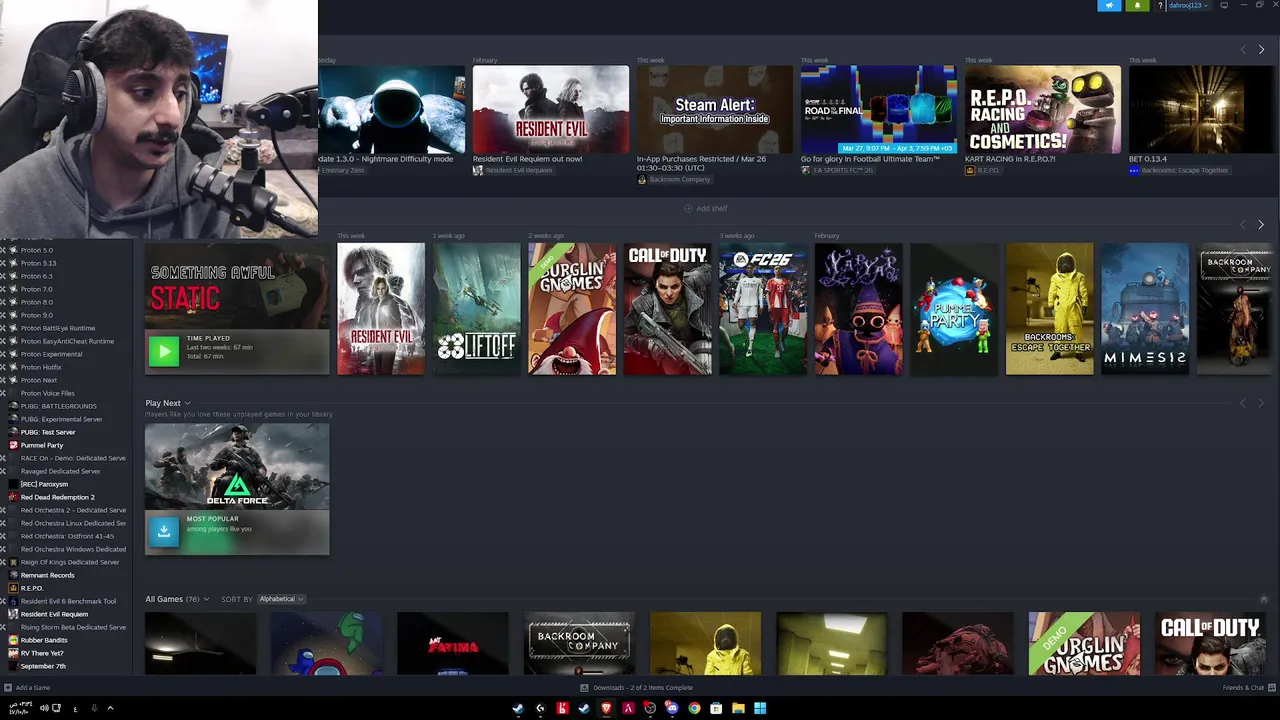Open KART RACING in R.E.P.O. news

tap(1043, 110)
